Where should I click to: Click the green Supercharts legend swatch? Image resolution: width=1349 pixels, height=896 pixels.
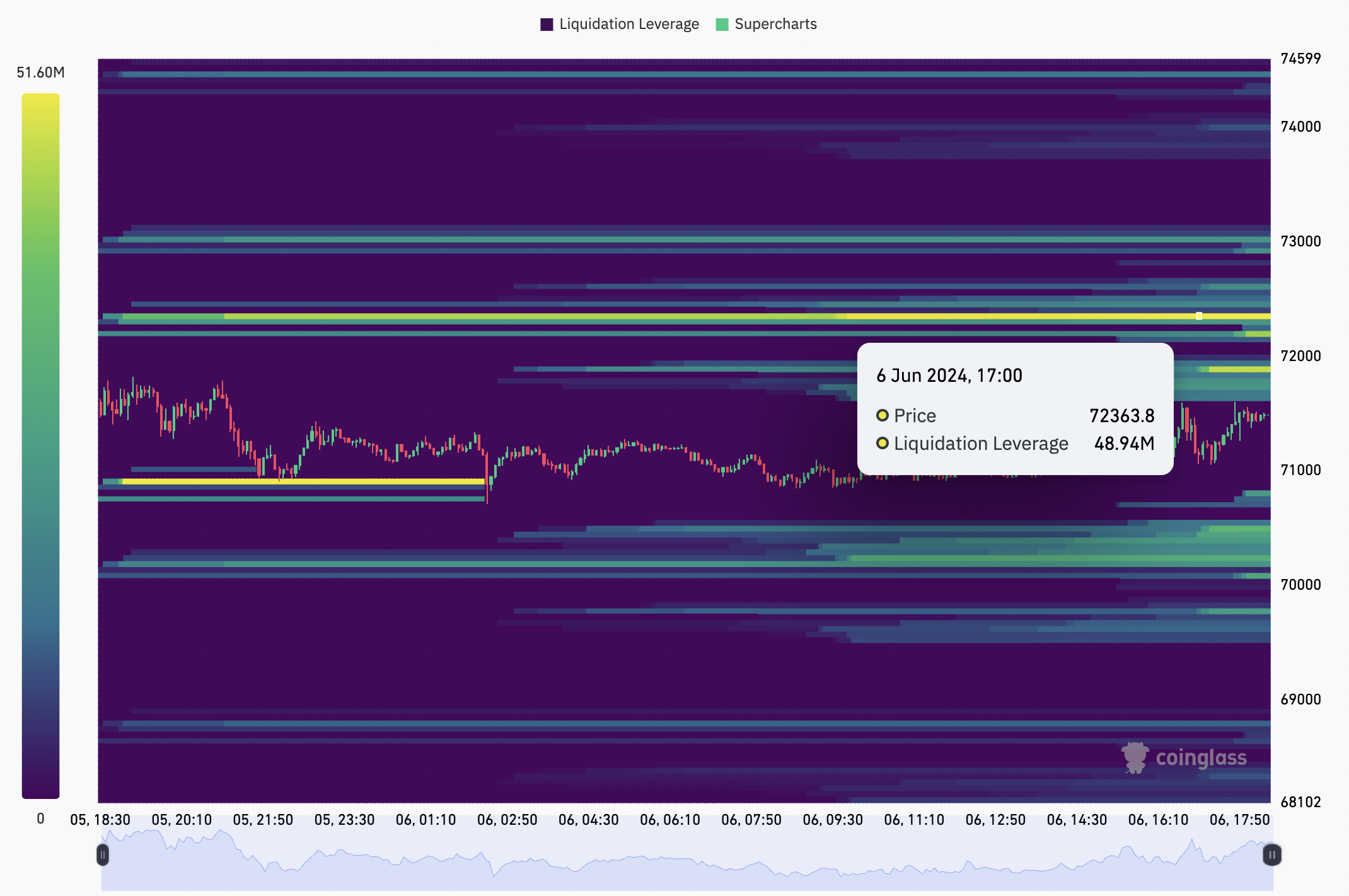(722, 25)
